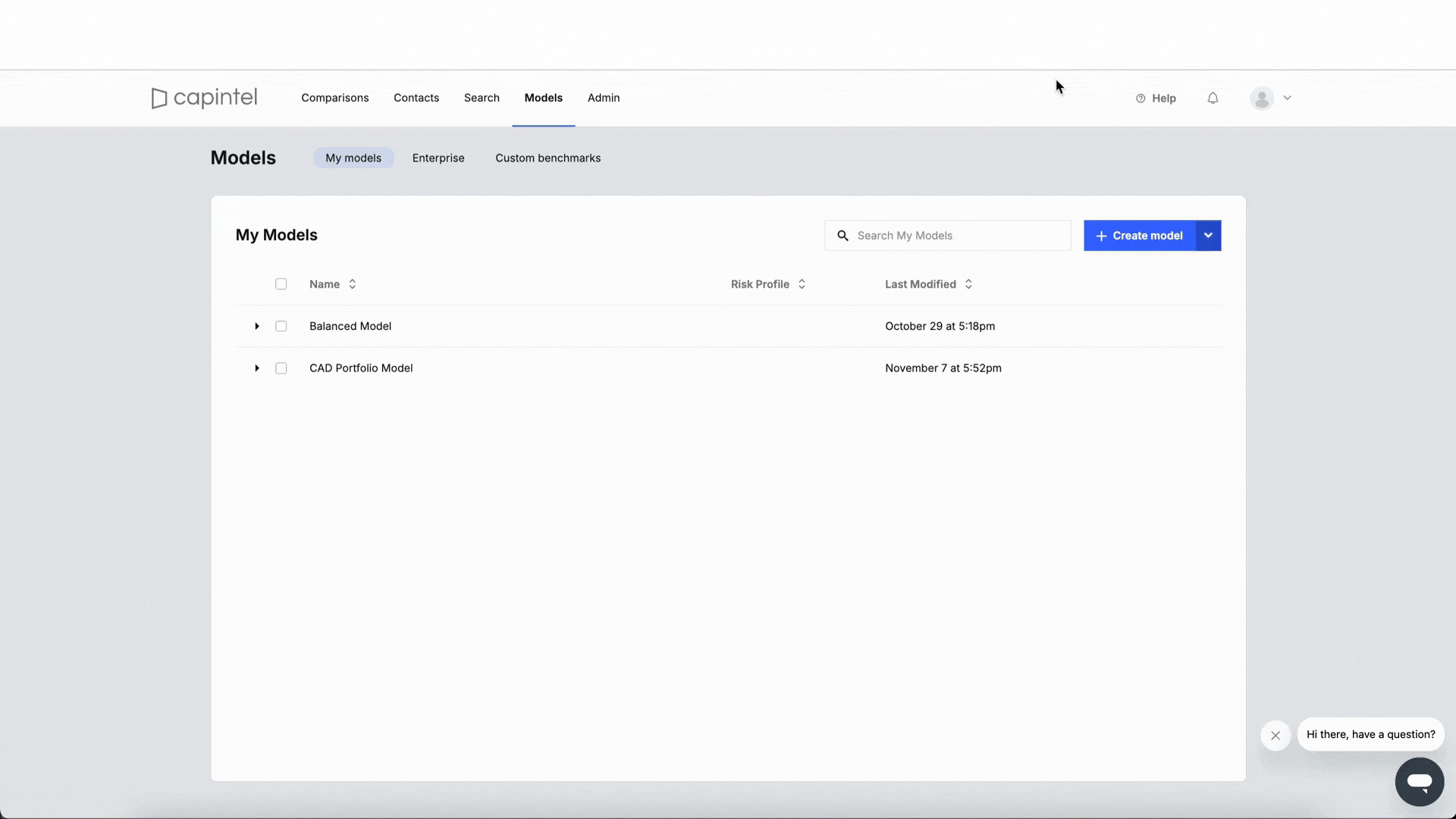Sort the table by Name
The width and height of the screenshot is (1456, 819).
coord(352,284)
